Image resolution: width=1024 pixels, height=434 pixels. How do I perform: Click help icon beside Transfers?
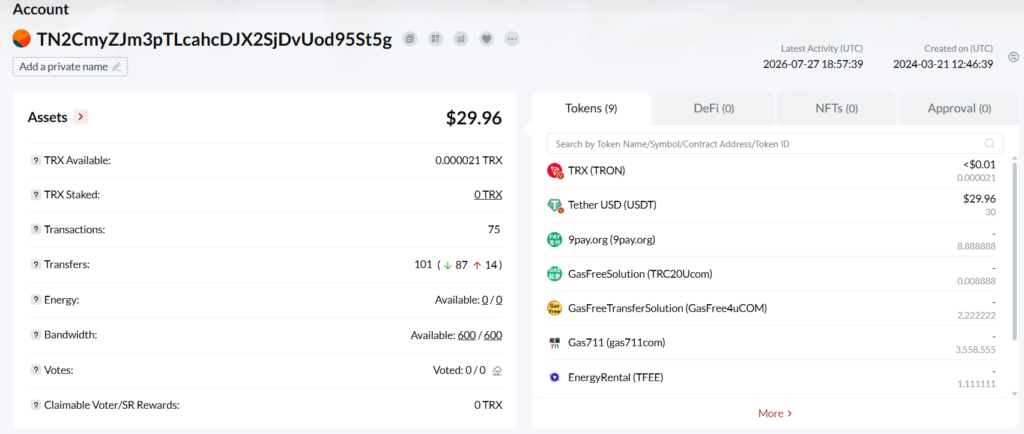pyautogui.click(x=35, y=265)
